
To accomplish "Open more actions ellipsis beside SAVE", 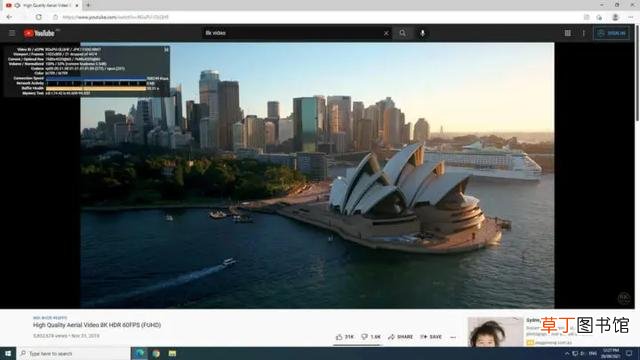I will click(453, 337).
